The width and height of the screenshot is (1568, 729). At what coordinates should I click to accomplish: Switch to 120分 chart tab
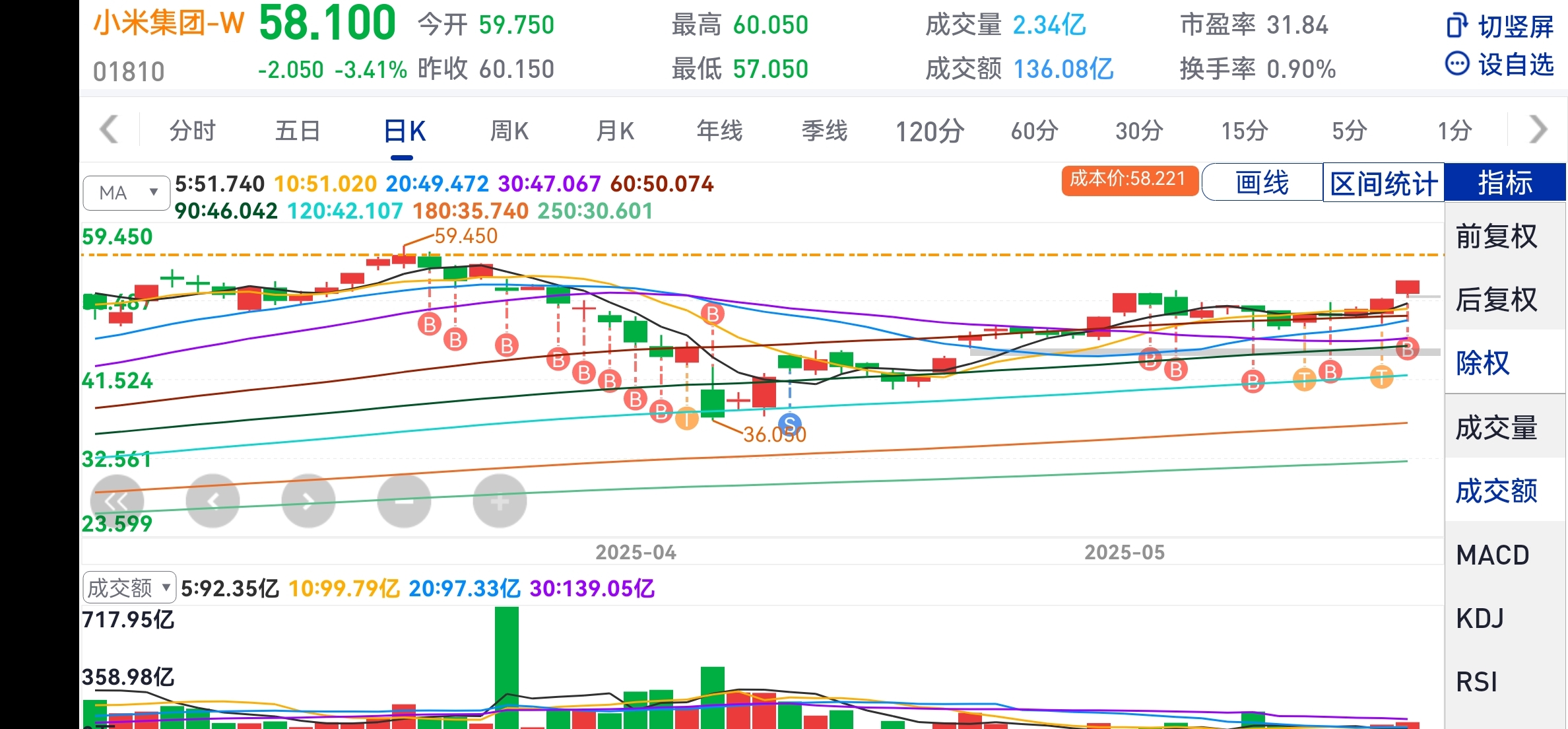[929, 131]
